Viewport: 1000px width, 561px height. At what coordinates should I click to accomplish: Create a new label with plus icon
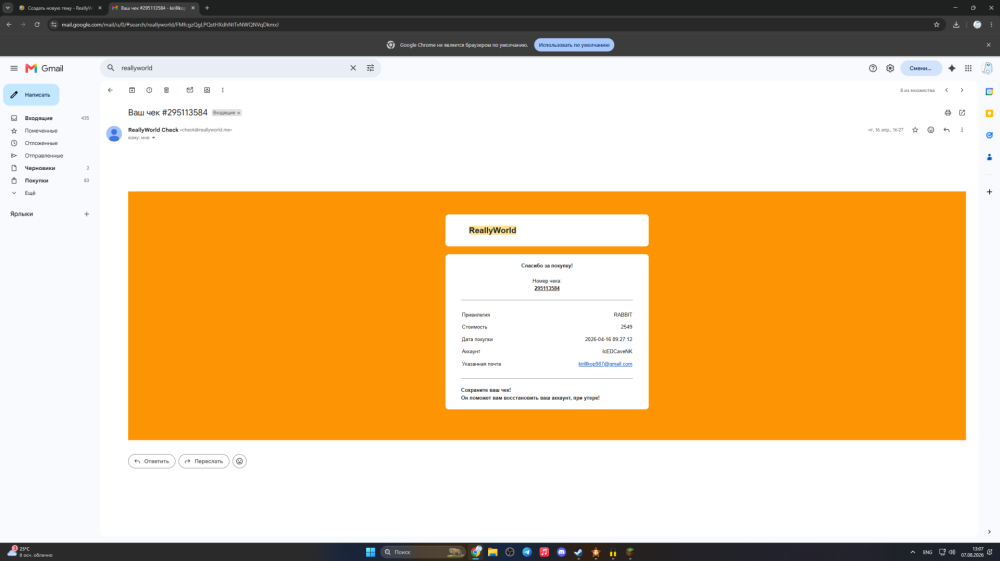click(87, 214)
